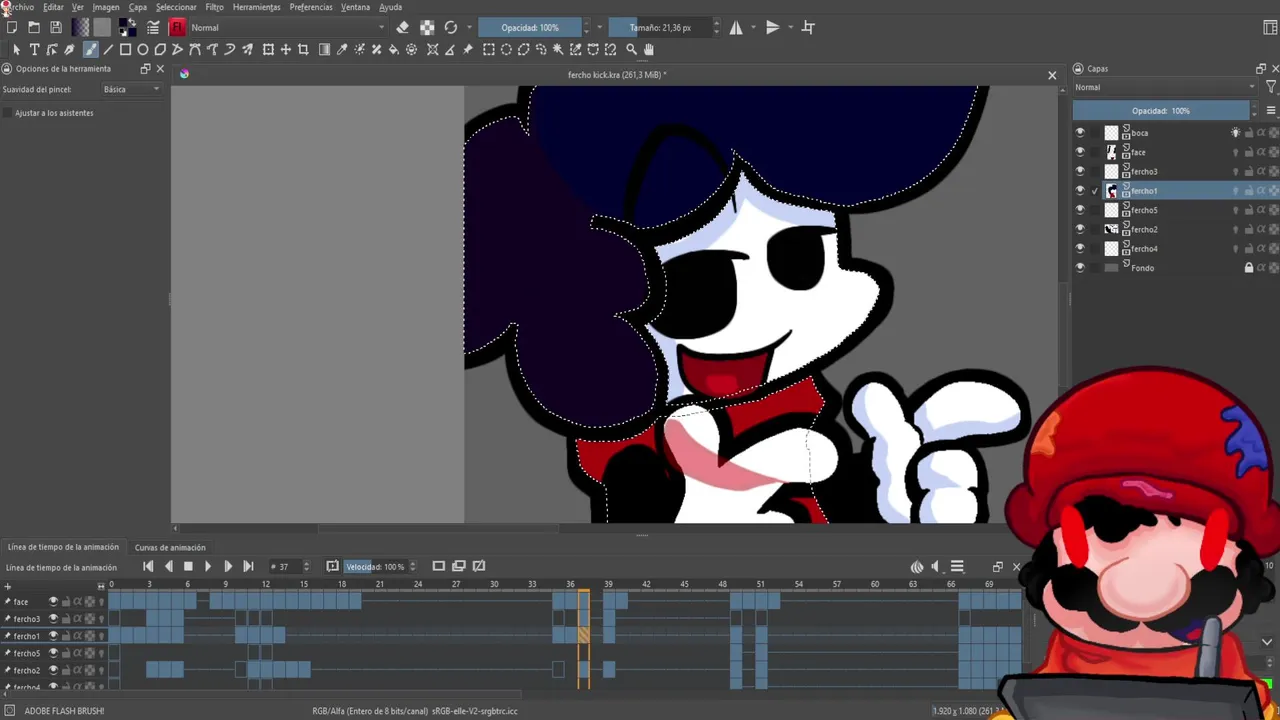Image resolution: width=1280 pixels, height=720 pixels.
Task: Open 'Suavidad del pincel' Básica dropdown
Action: (x=131, y=89)
